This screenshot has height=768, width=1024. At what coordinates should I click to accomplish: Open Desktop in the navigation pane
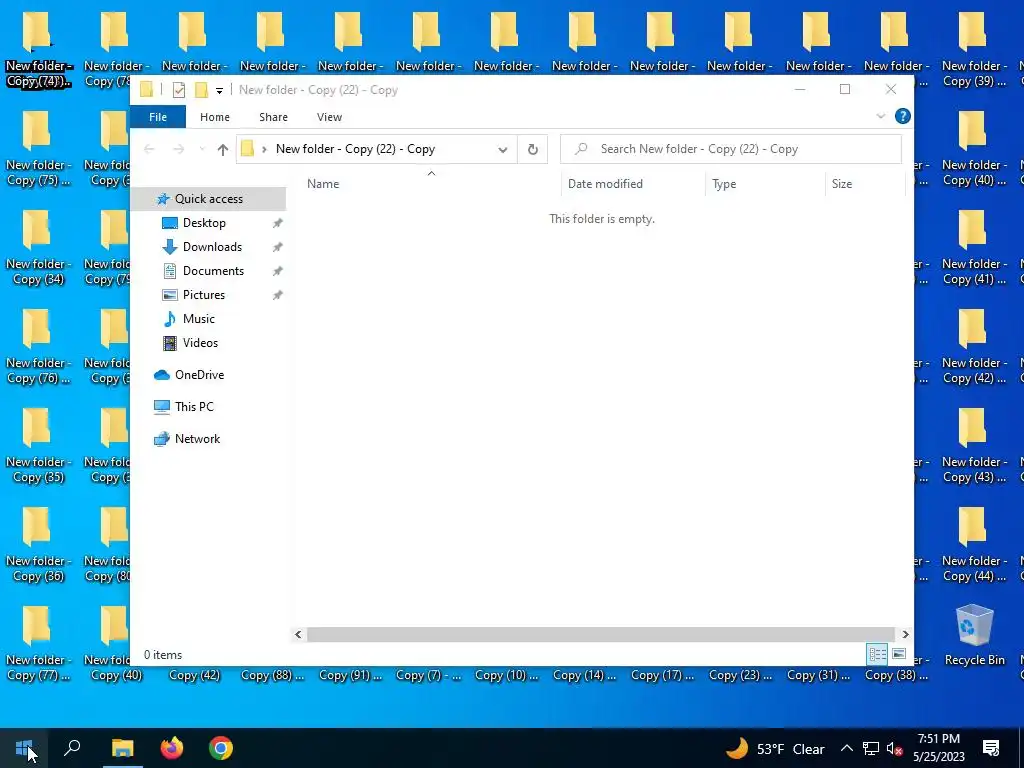(204, 223)
